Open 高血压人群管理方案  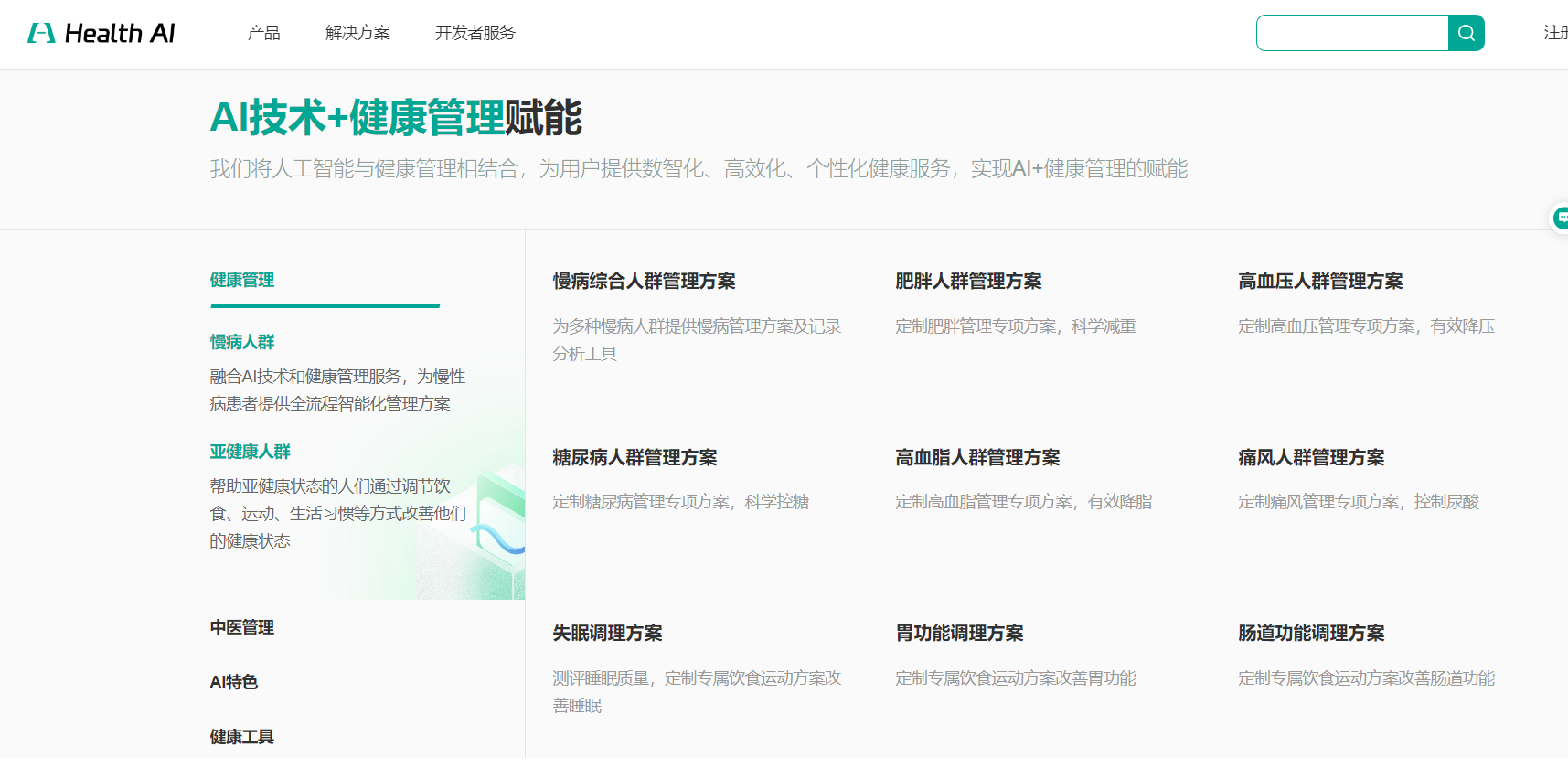pyautogui.click(x=1321, y=282)
